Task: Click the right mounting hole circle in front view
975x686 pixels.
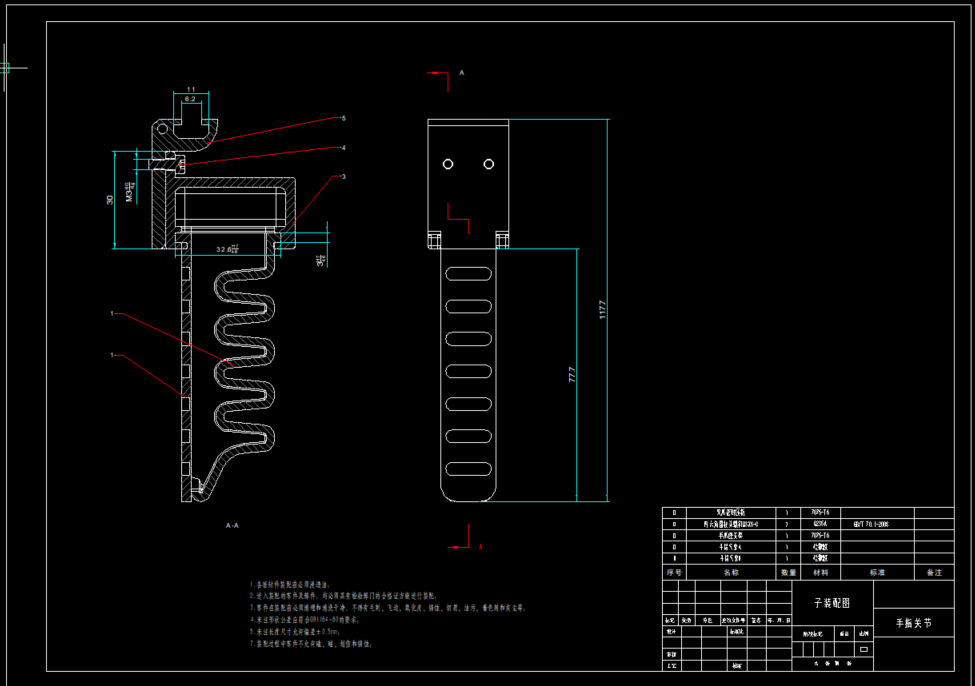Action: tap(489, 164)
